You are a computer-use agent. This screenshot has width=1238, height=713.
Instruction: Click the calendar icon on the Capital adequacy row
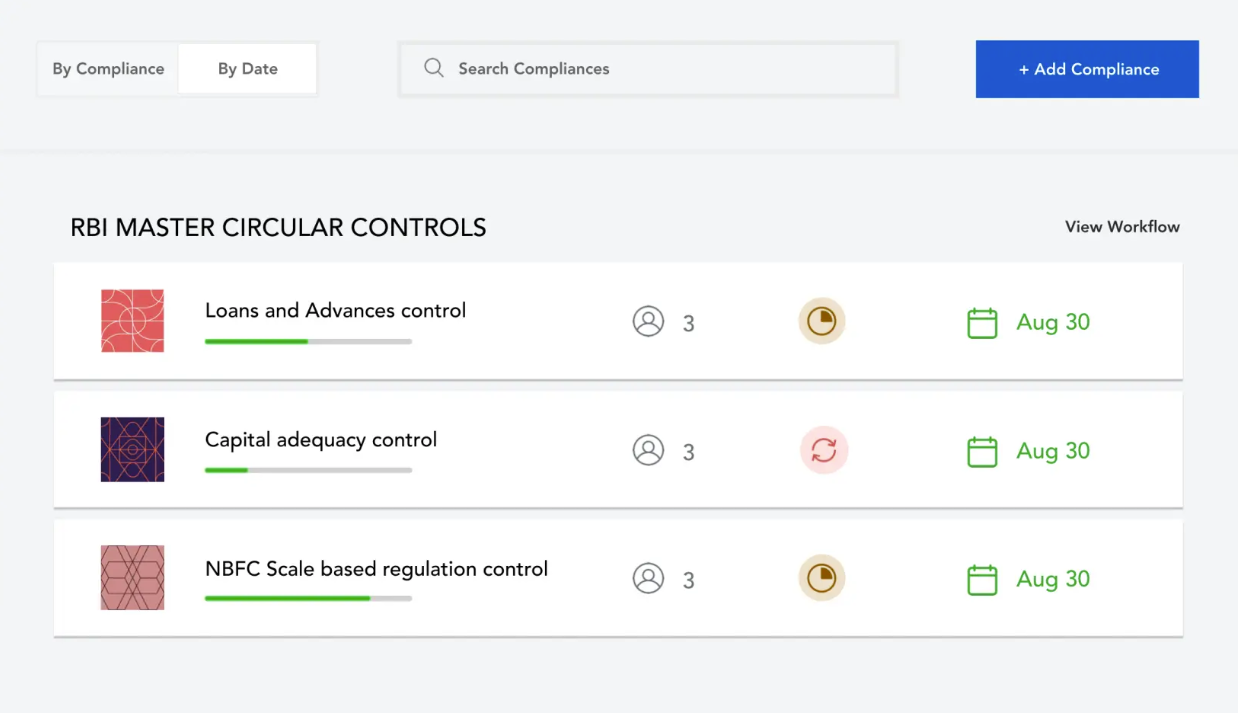982,451
